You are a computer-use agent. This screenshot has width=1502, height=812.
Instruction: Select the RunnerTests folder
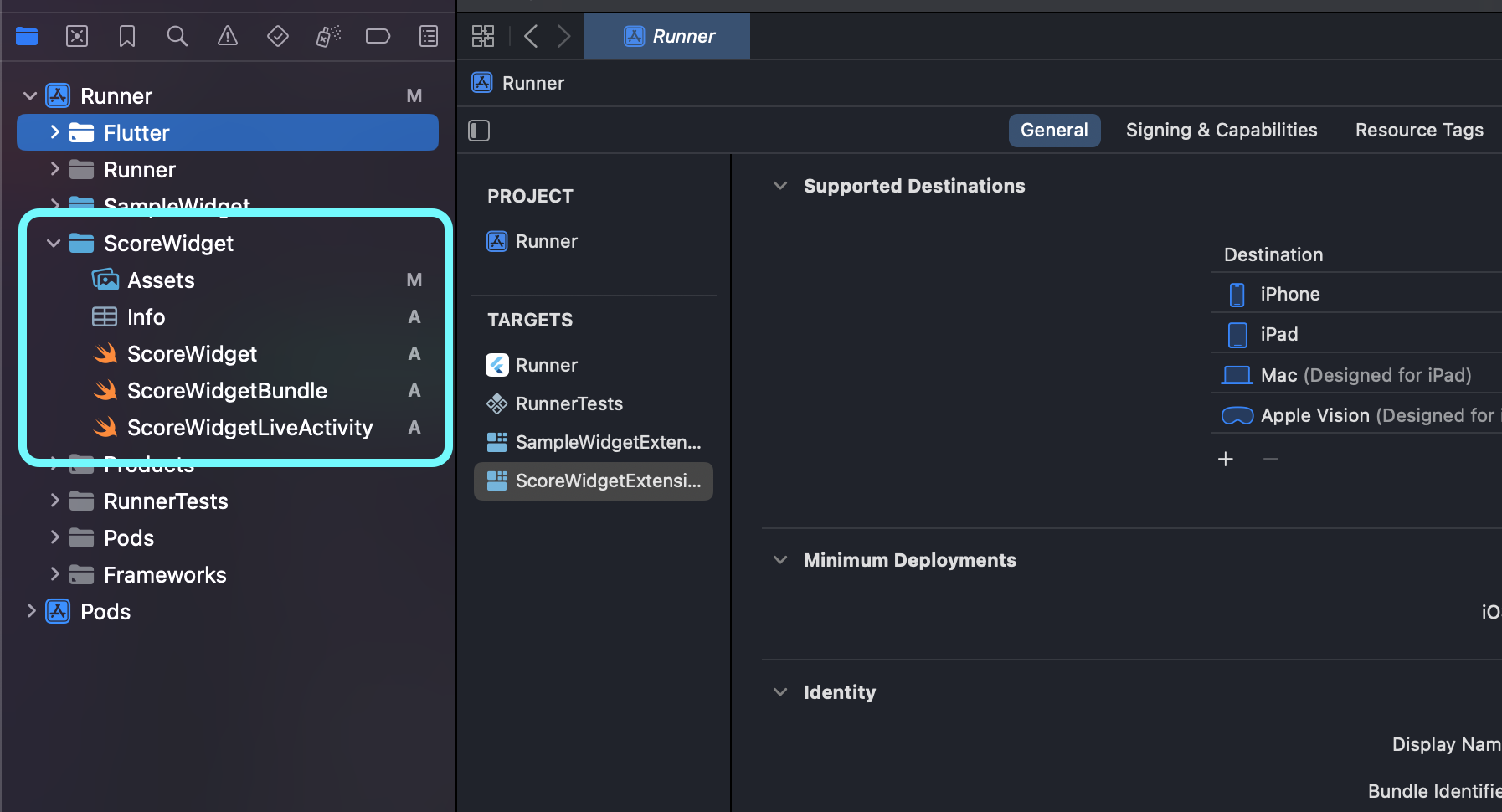pyautogui.click(x=228, y=501)
